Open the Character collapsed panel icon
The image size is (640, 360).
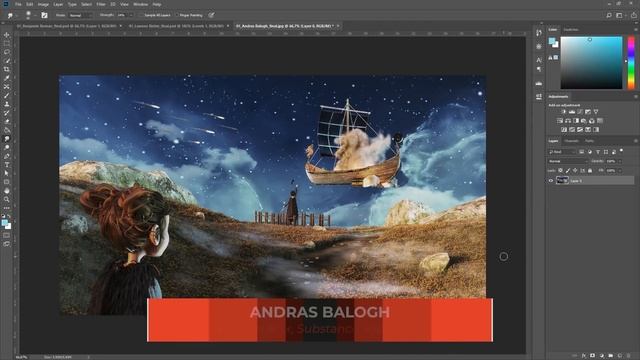coord(539,60)
